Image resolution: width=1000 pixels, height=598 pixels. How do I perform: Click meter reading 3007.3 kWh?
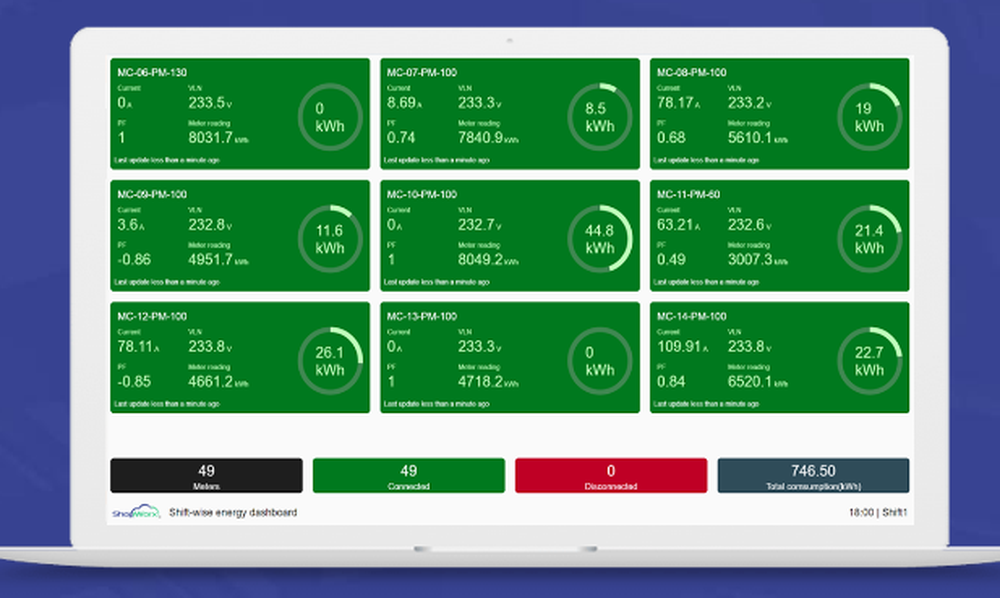758,259
